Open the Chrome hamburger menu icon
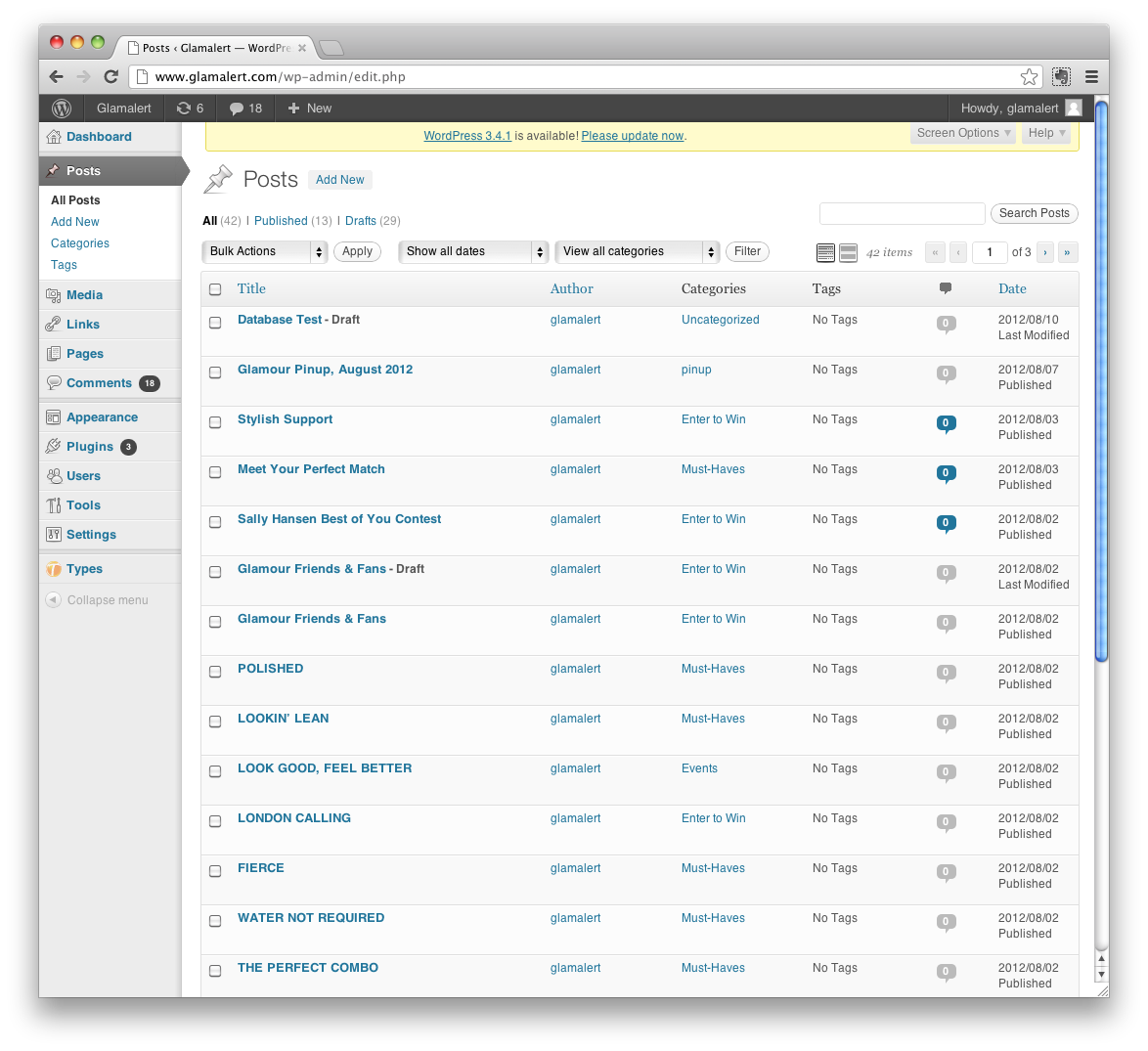The image size is (1148, 1051). (1091, 77)
